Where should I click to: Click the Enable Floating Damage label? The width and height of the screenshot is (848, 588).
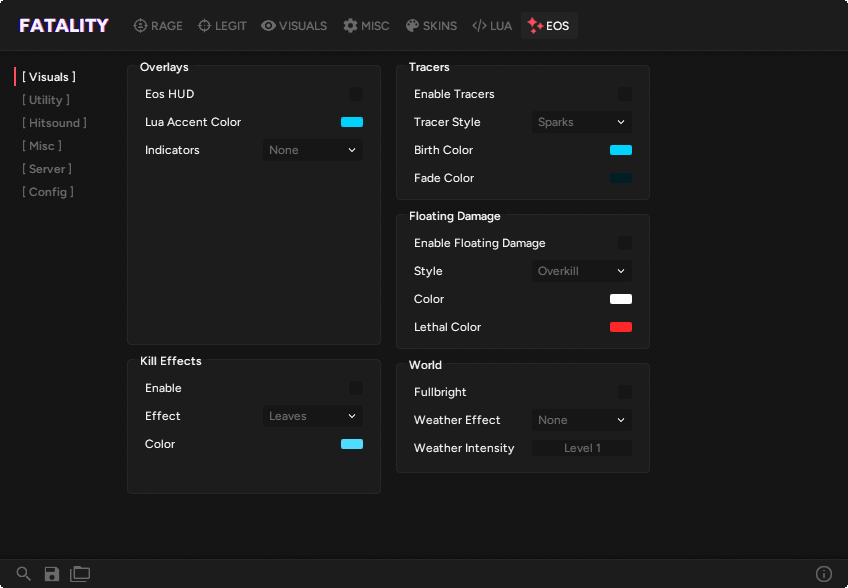click(479, 243)
